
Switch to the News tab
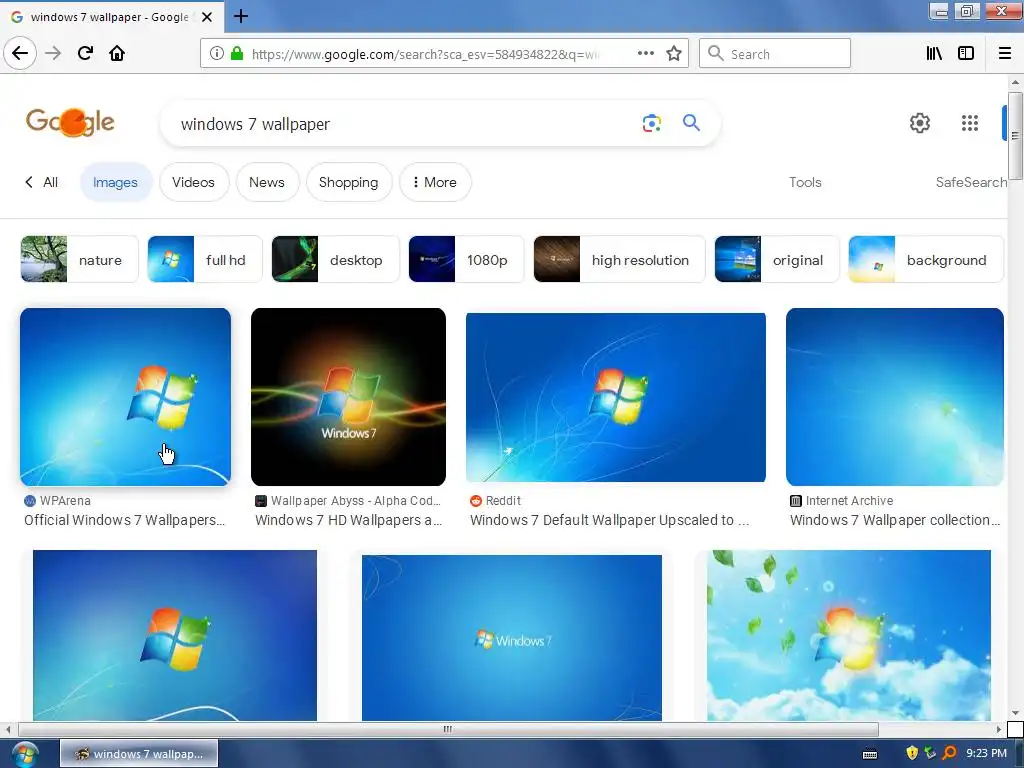pyautogui.click(x=266, y=182)
